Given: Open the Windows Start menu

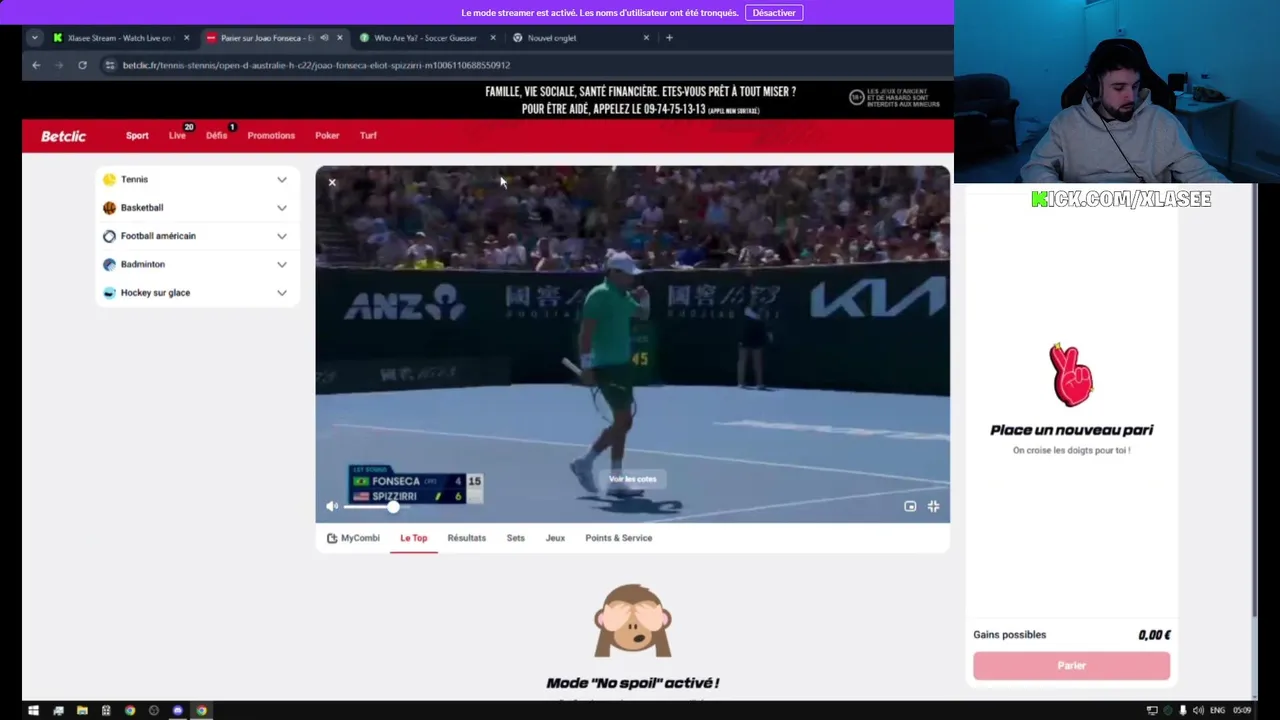Looking at the screenshot, I should [x=33, y=711].
